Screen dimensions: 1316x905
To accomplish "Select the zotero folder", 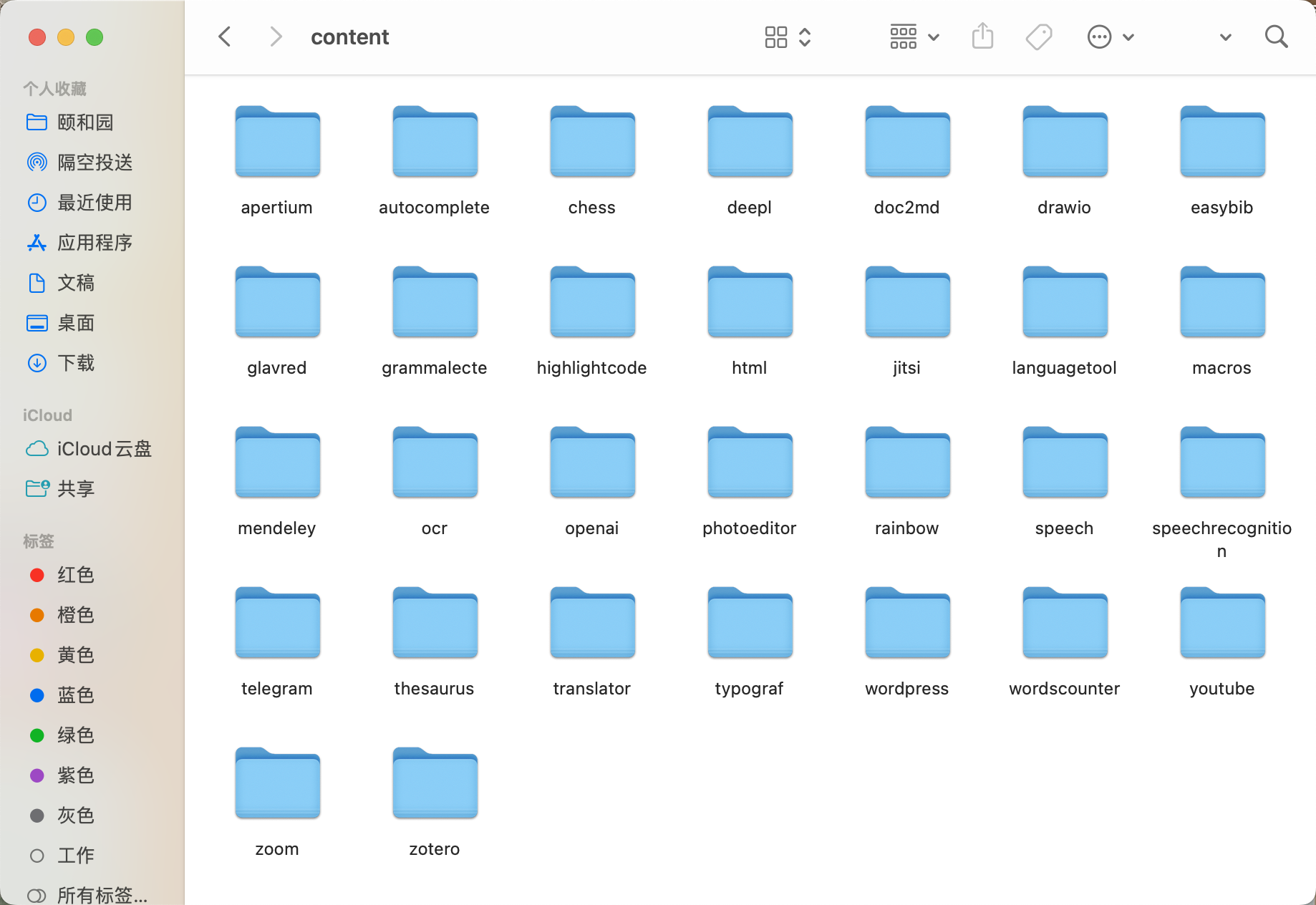I will click(435, 783).
